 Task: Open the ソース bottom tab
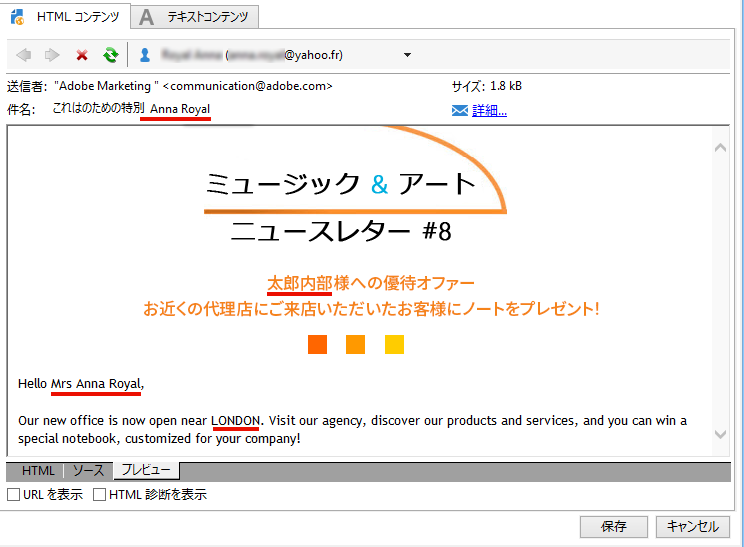click(88, 471)
